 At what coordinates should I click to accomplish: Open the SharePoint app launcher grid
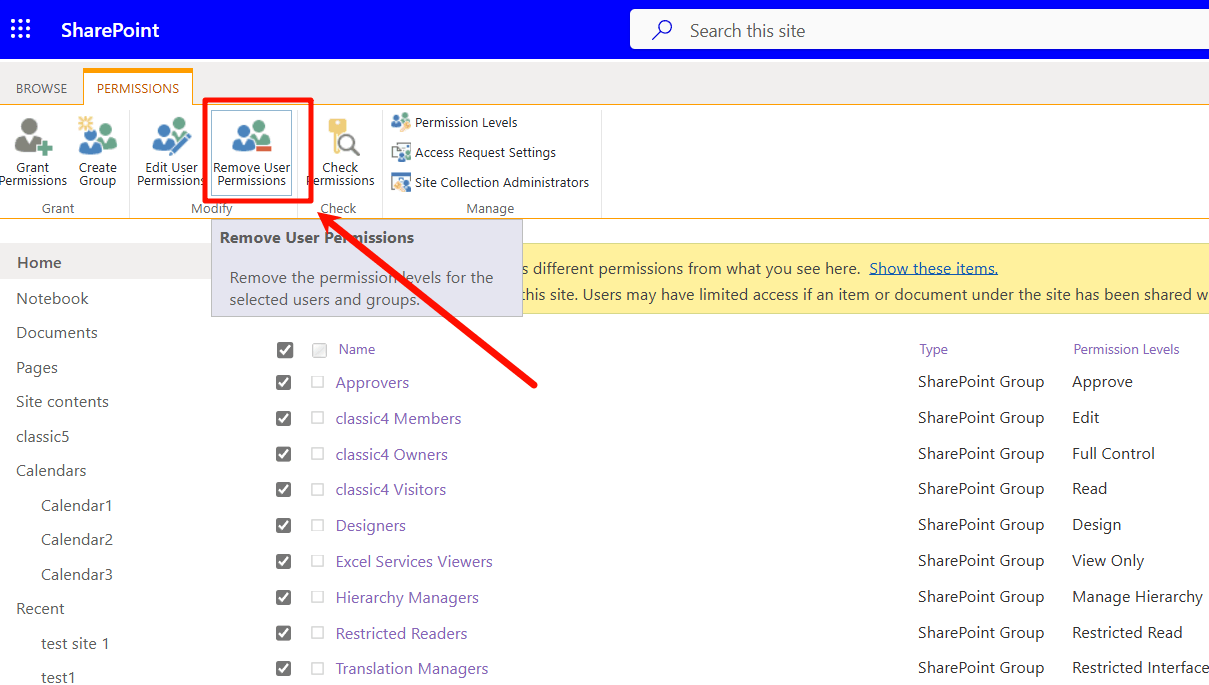click(20, 29)
